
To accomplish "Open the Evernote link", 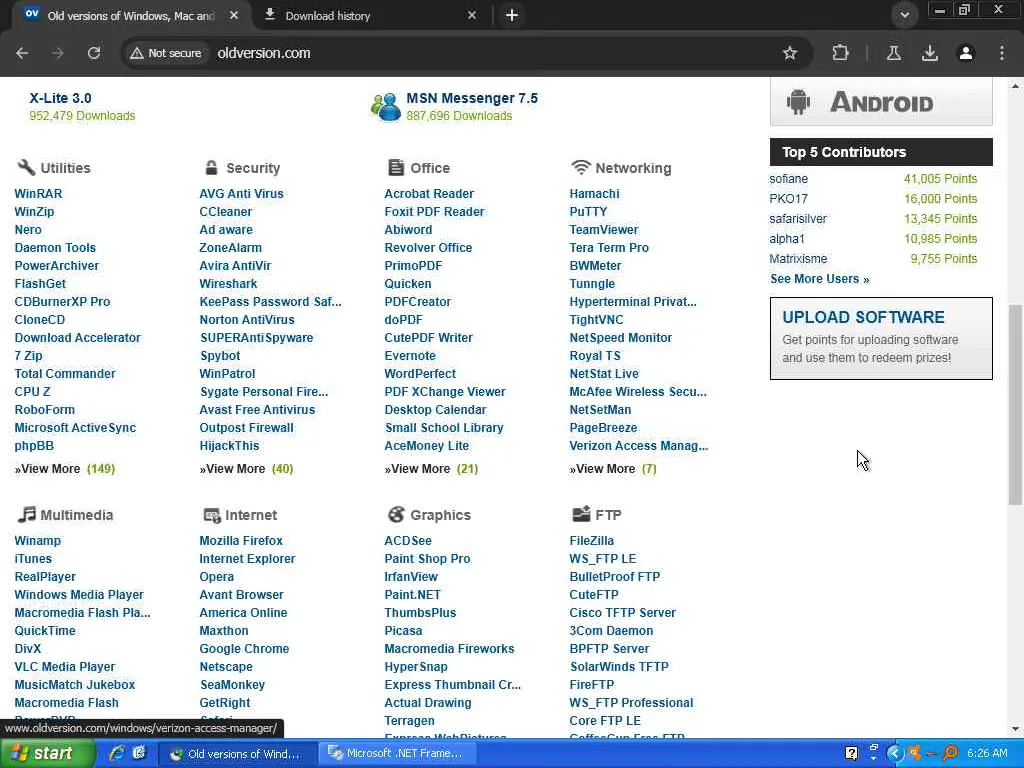I will pyautogui.click(x=409, y=355).
